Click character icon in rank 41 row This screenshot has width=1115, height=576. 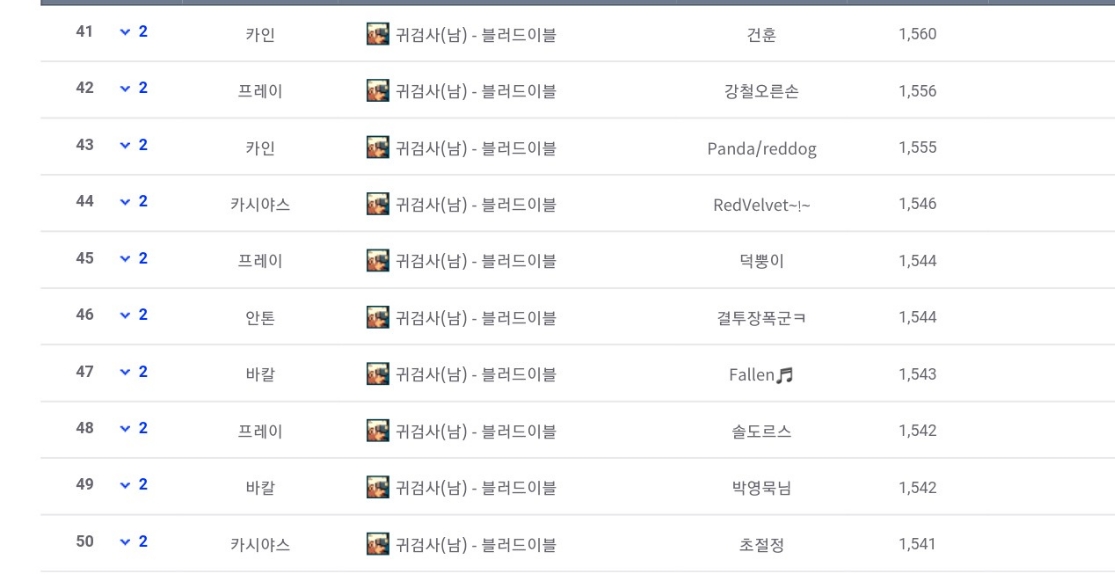coord(378,33)
